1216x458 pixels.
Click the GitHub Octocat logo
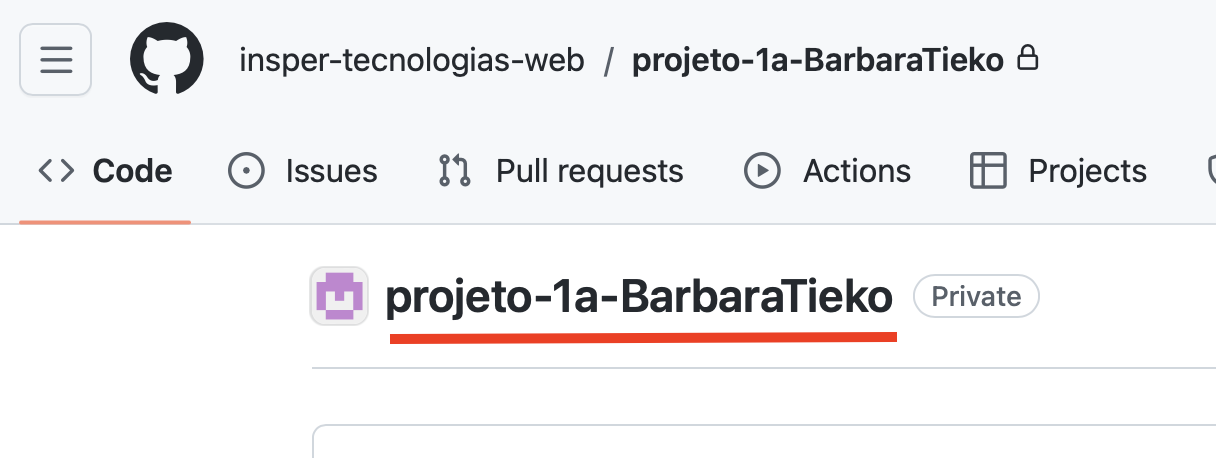point(167,60)
